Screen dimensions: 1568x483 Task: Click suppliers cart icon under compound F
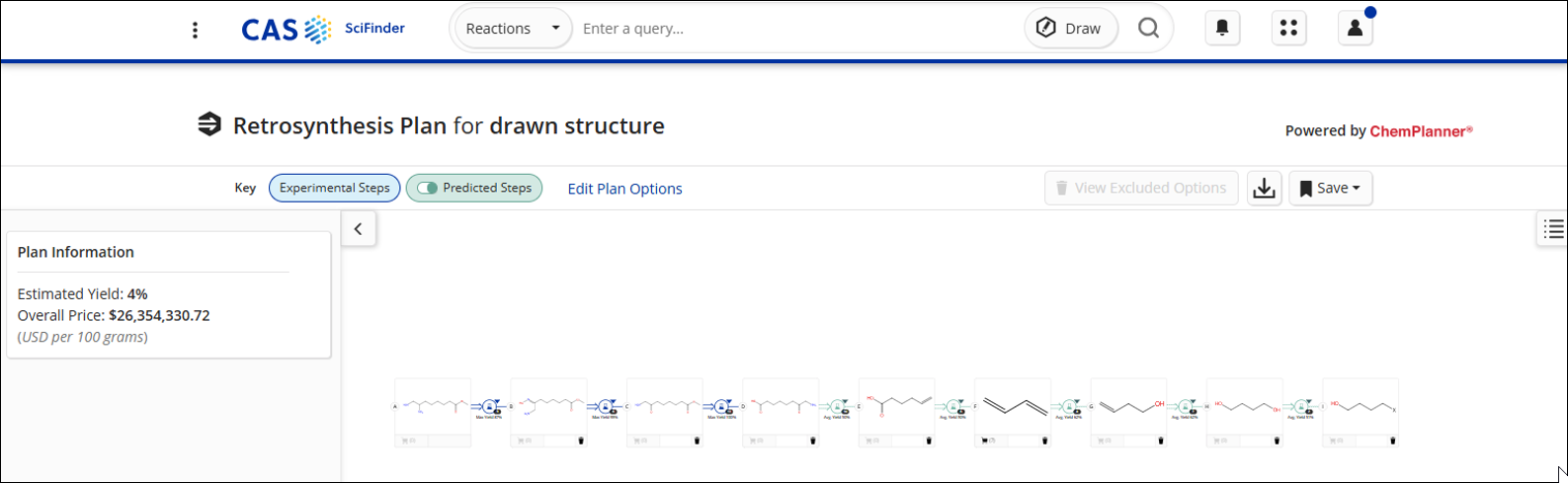click(x=984, y=441)
